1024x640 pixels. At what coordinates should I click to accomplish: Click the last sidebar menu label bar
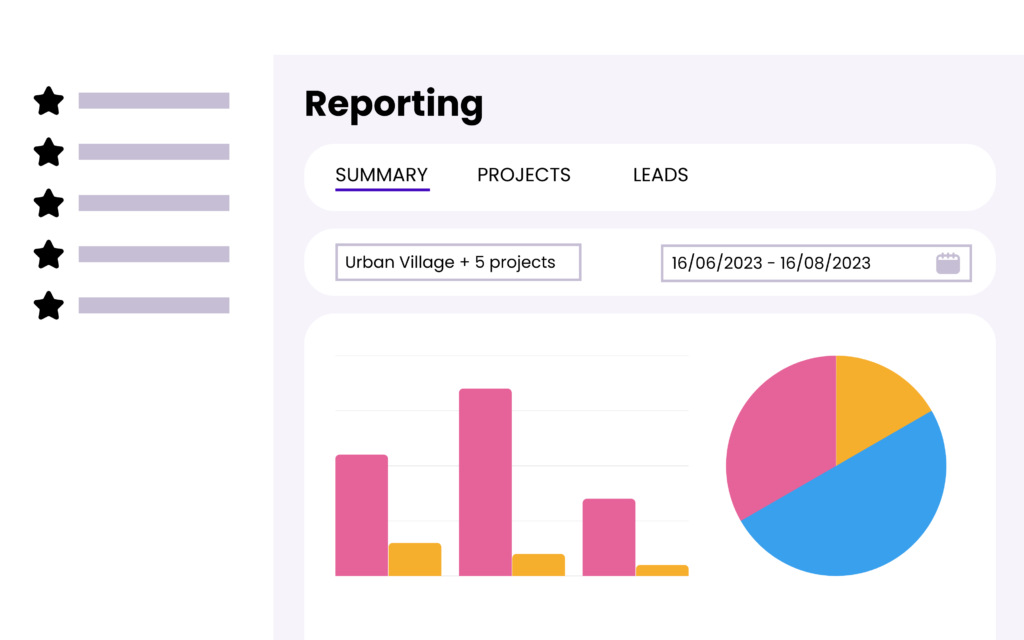154,305
